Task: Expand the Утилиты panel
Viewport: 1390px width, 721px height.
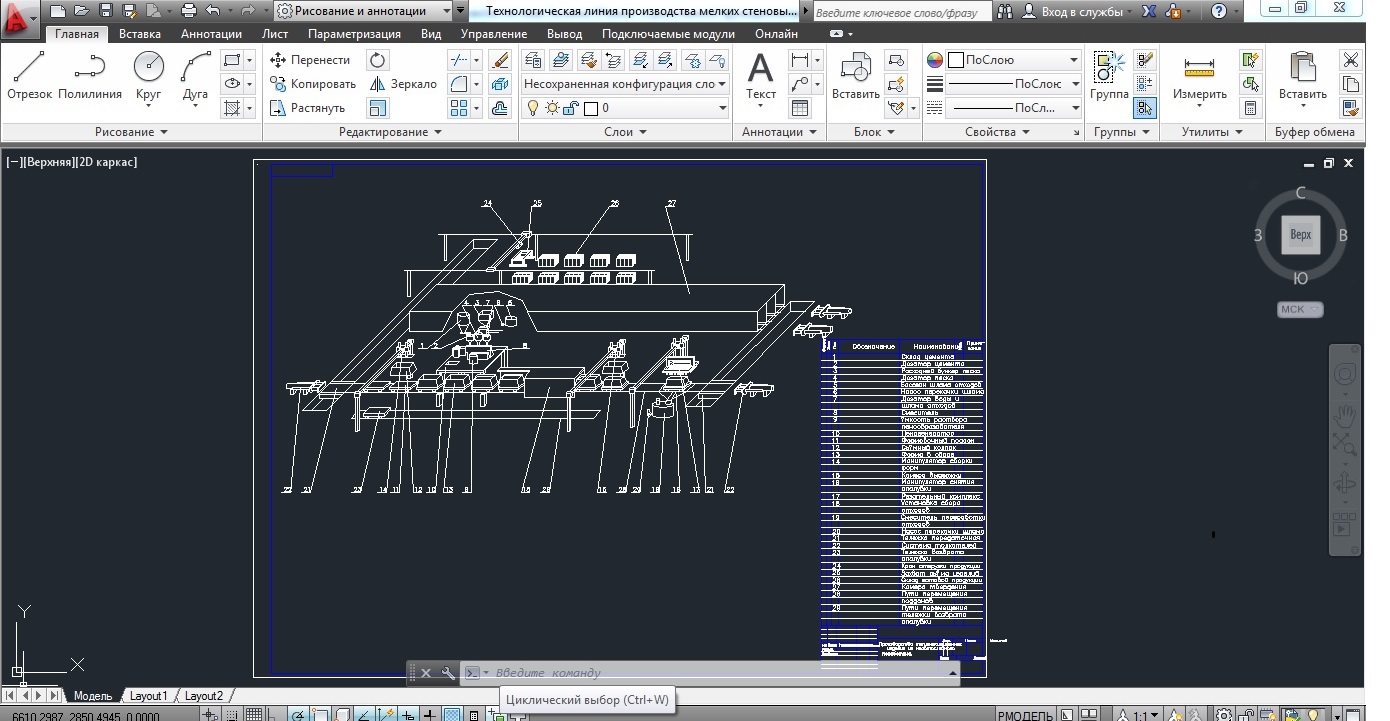Action: click(1212, 132)
